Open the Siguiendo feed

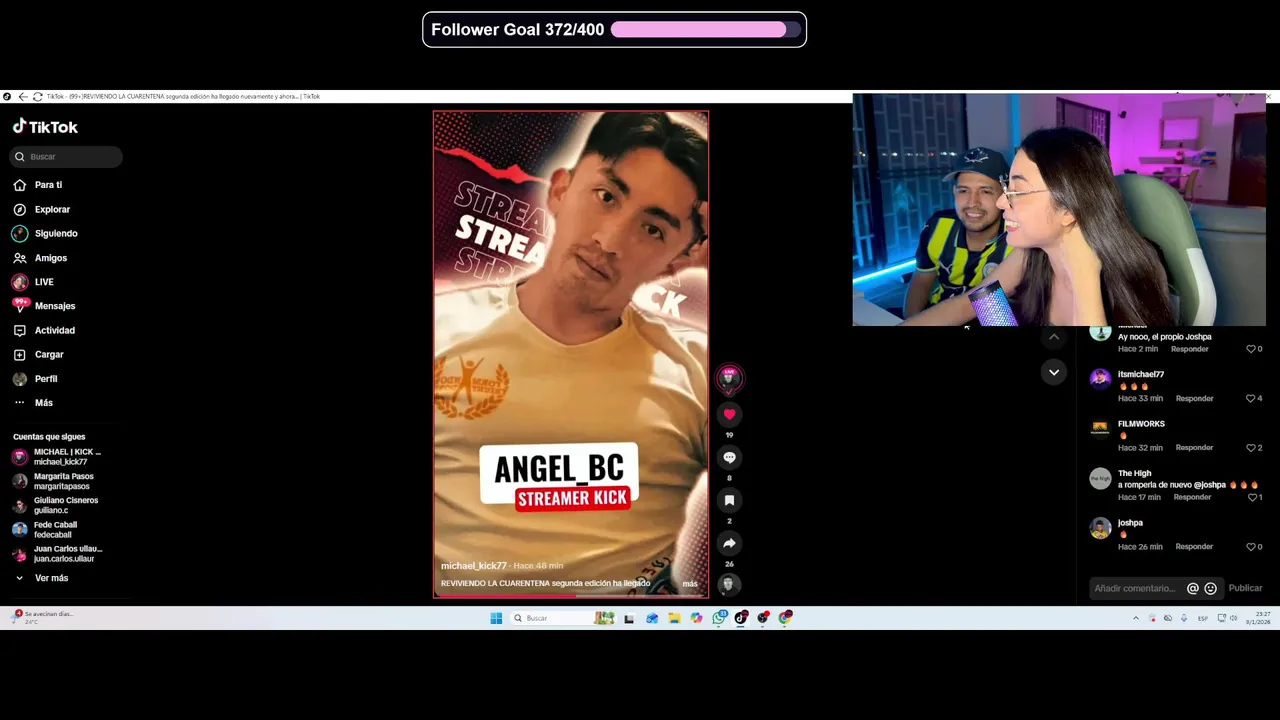pos(45,233)
